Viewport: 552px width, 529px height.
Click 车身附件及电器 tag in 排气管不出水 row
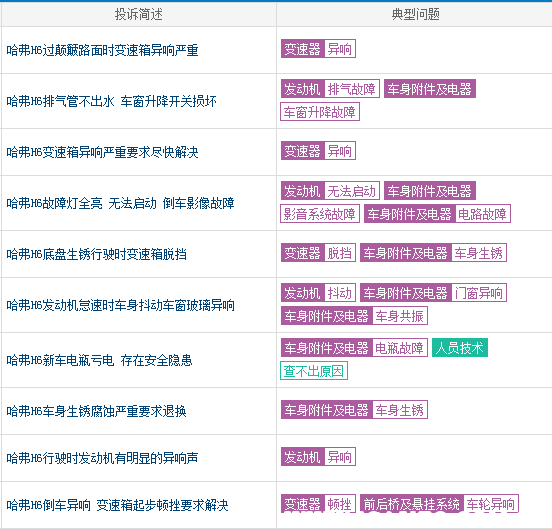430,89
